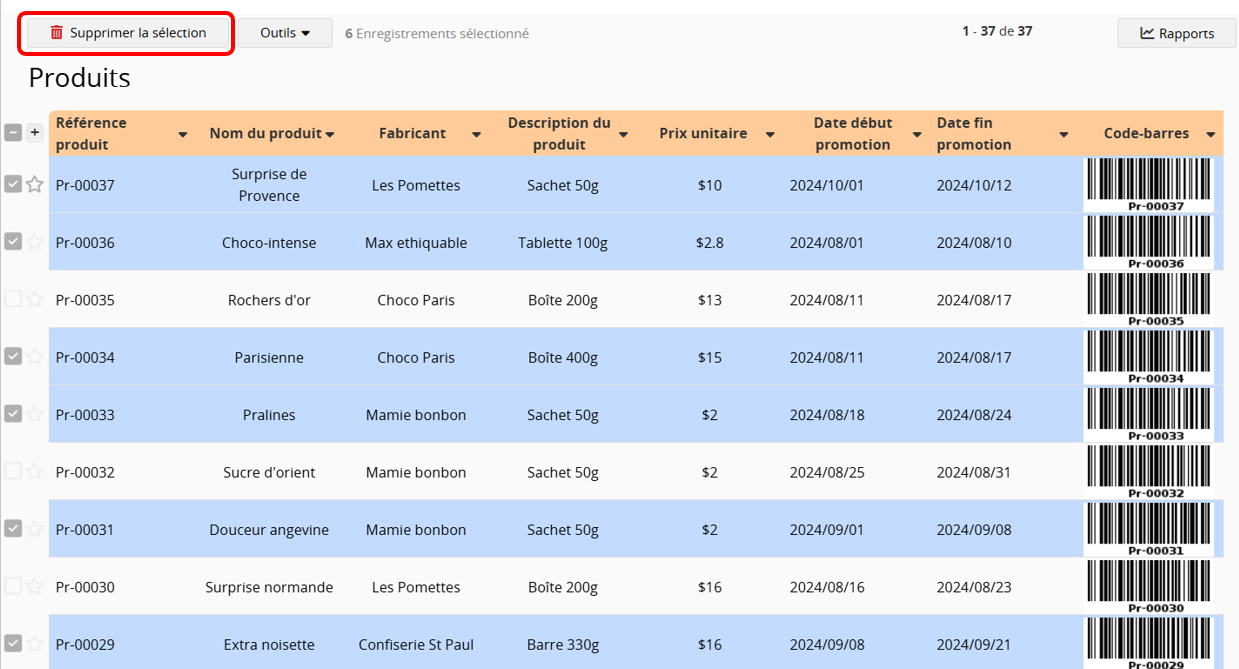Star the Pr-00034 Parisienne record
Viewport: 1239px width, 669px height.
click(35, 357)
